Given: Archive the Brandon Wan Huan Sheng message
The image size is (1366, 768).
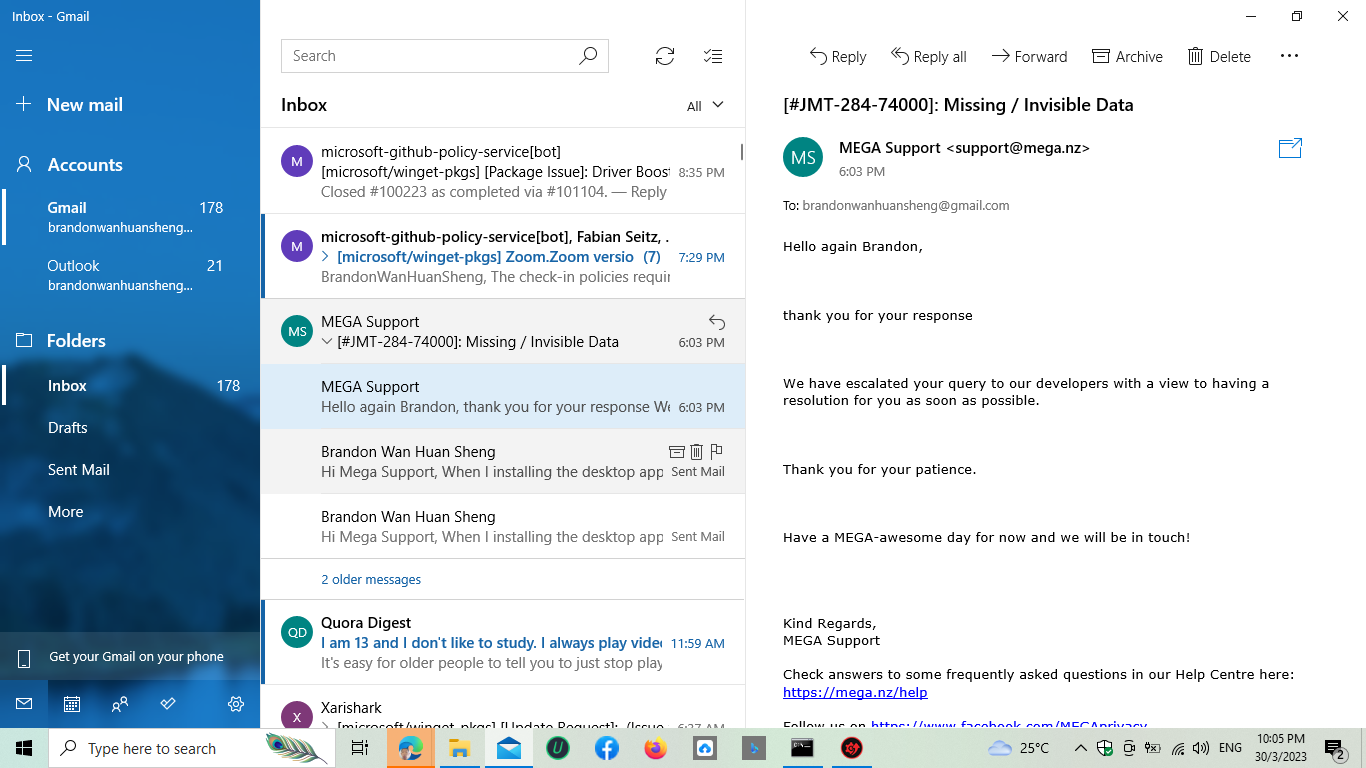Looking at the screenshot, I should coord(676,452).
